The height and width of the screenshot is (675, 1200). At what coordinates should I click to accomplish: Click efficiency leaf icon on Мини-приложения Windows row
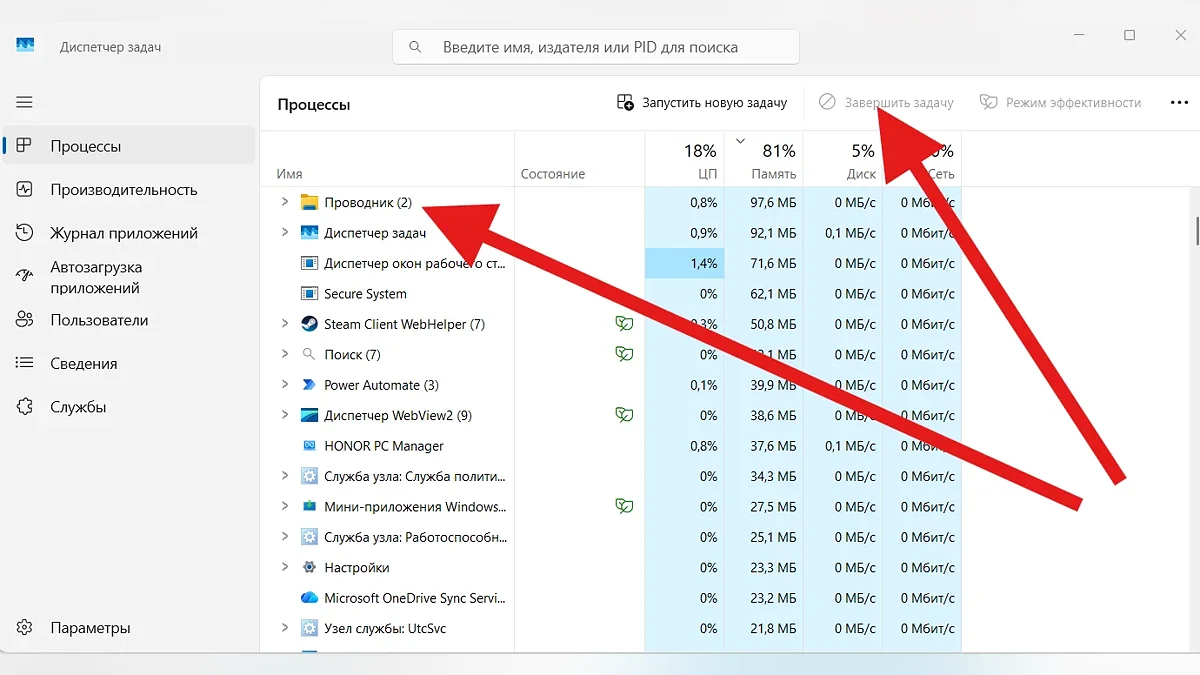(624, 506)
